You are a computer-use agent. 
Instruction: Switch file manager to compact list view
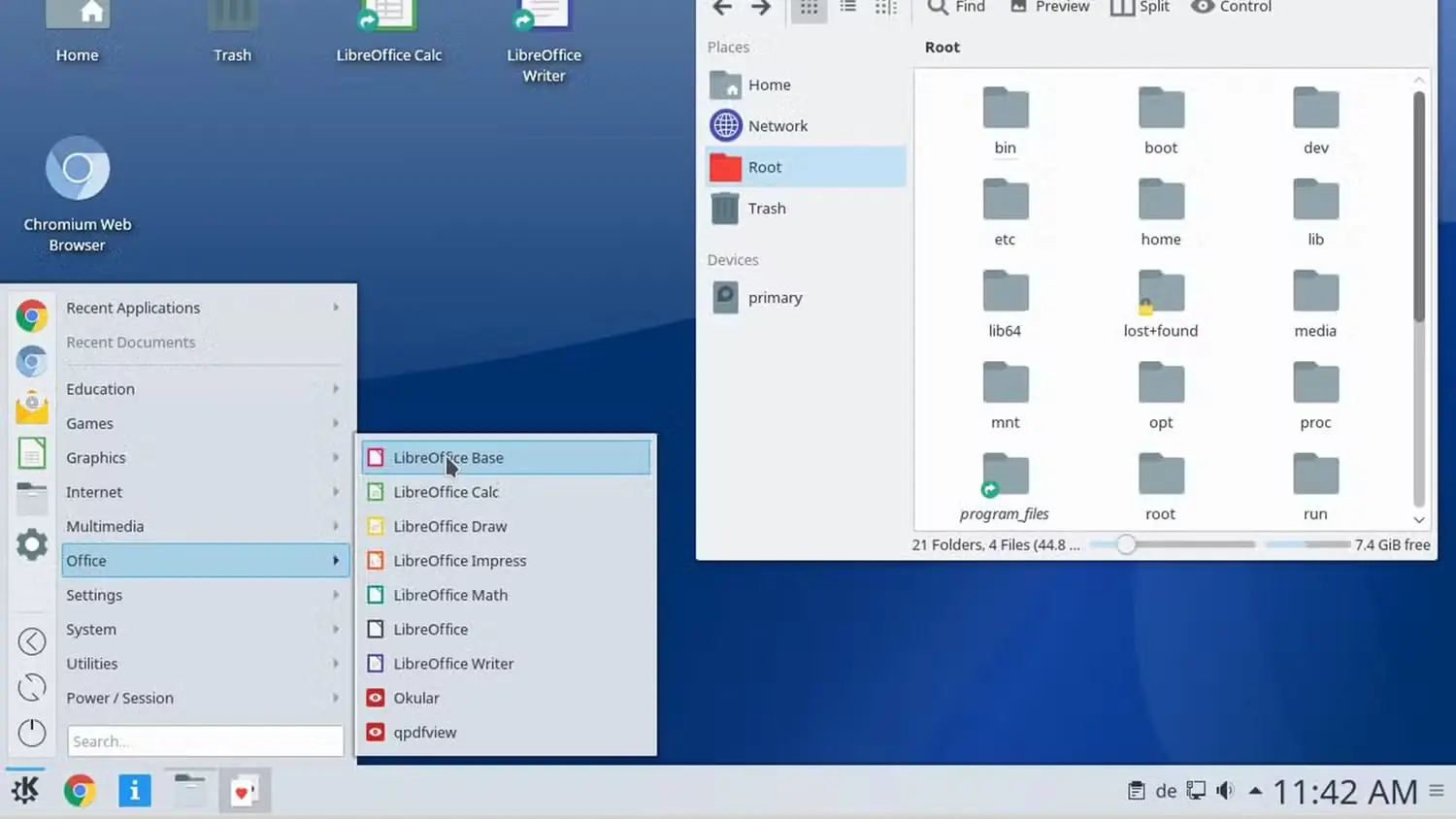[847, 8]
